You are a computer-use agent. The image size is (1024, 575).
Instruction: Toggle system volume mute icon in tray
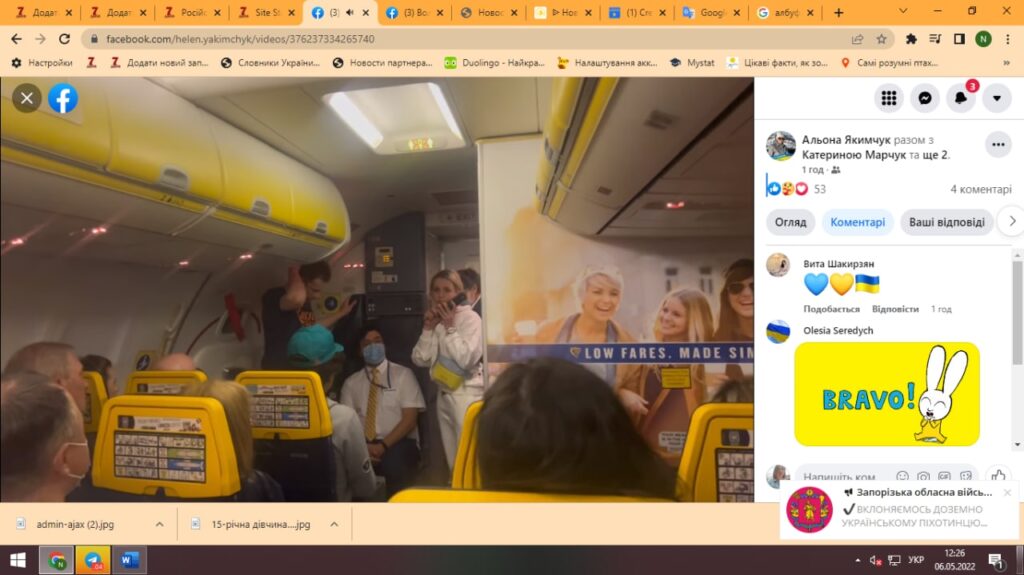[x=874, y=560]
